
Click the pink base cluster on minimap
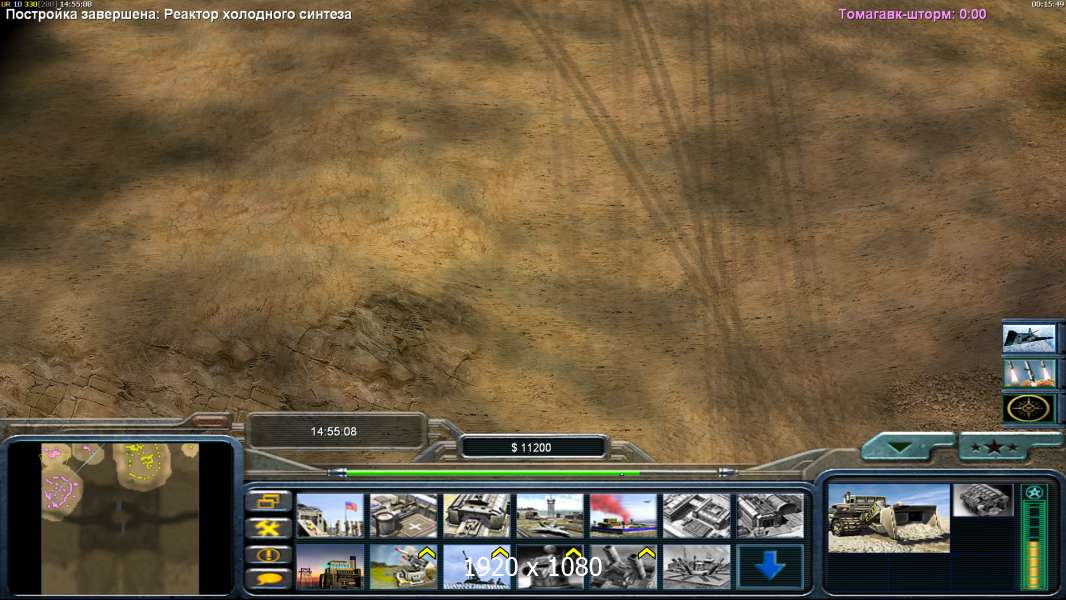click(x=61, y=489)
